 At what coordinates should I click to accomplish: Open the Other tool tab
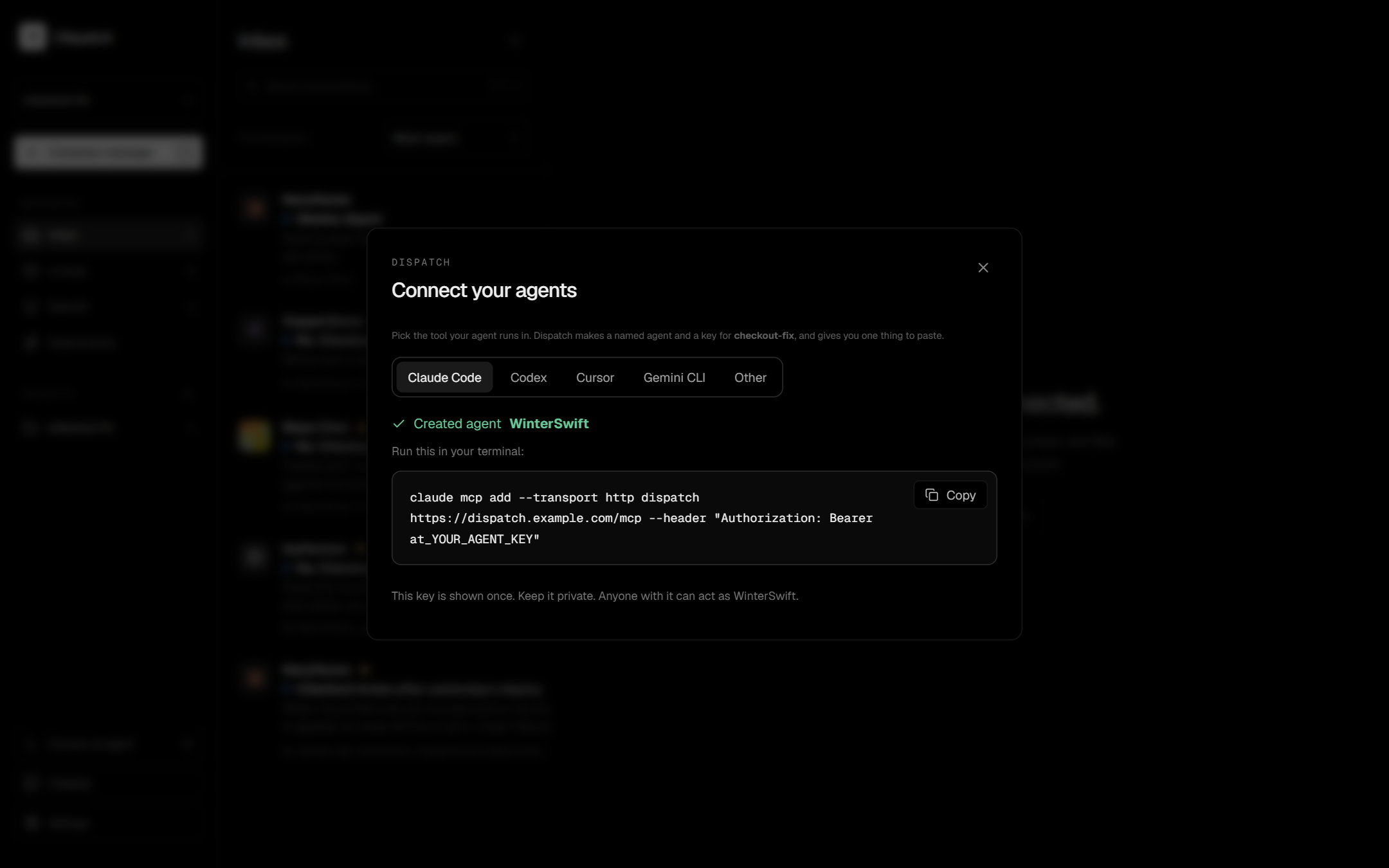coord(750,377)
